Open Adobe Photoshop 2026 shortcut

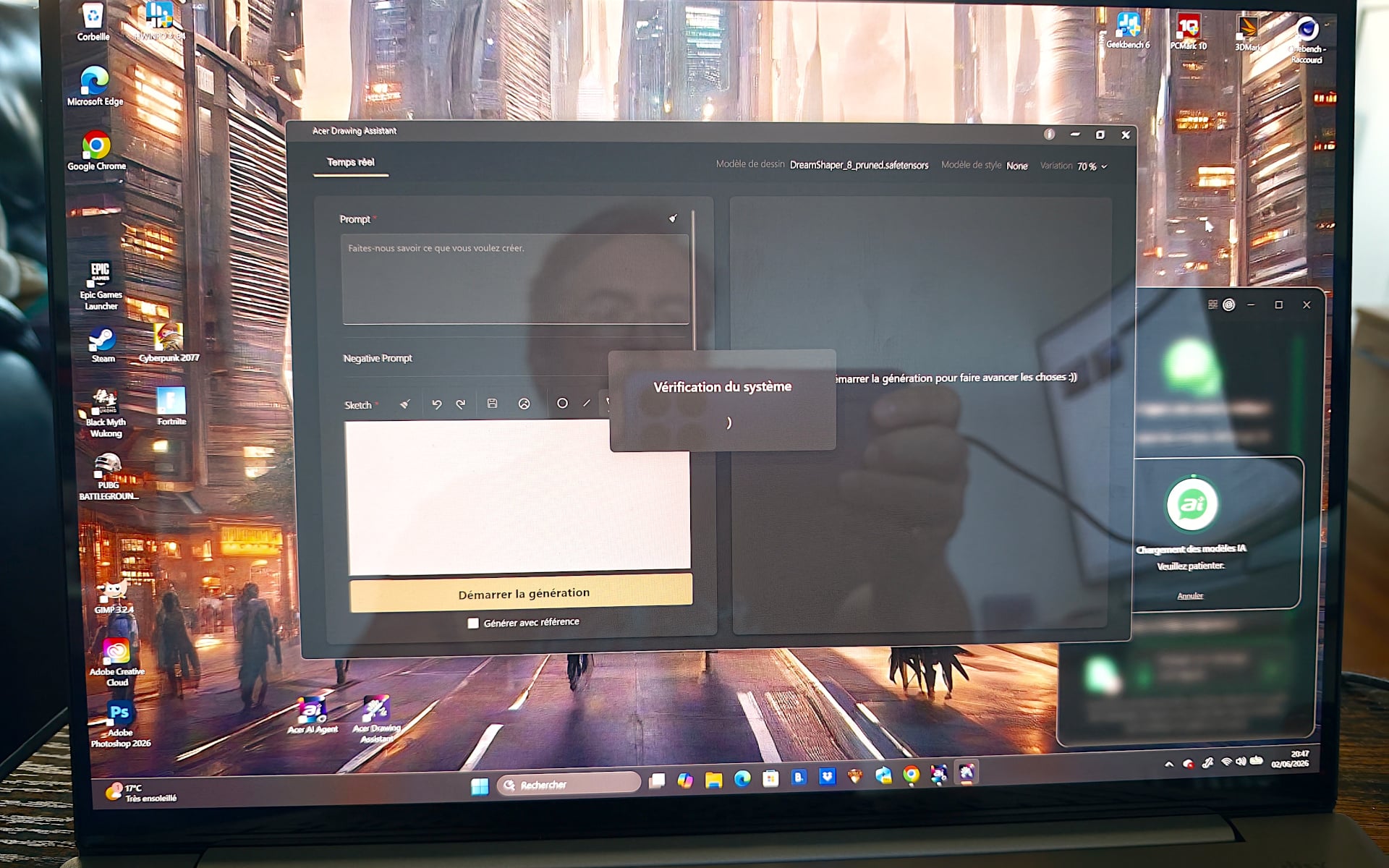[120, 724]
